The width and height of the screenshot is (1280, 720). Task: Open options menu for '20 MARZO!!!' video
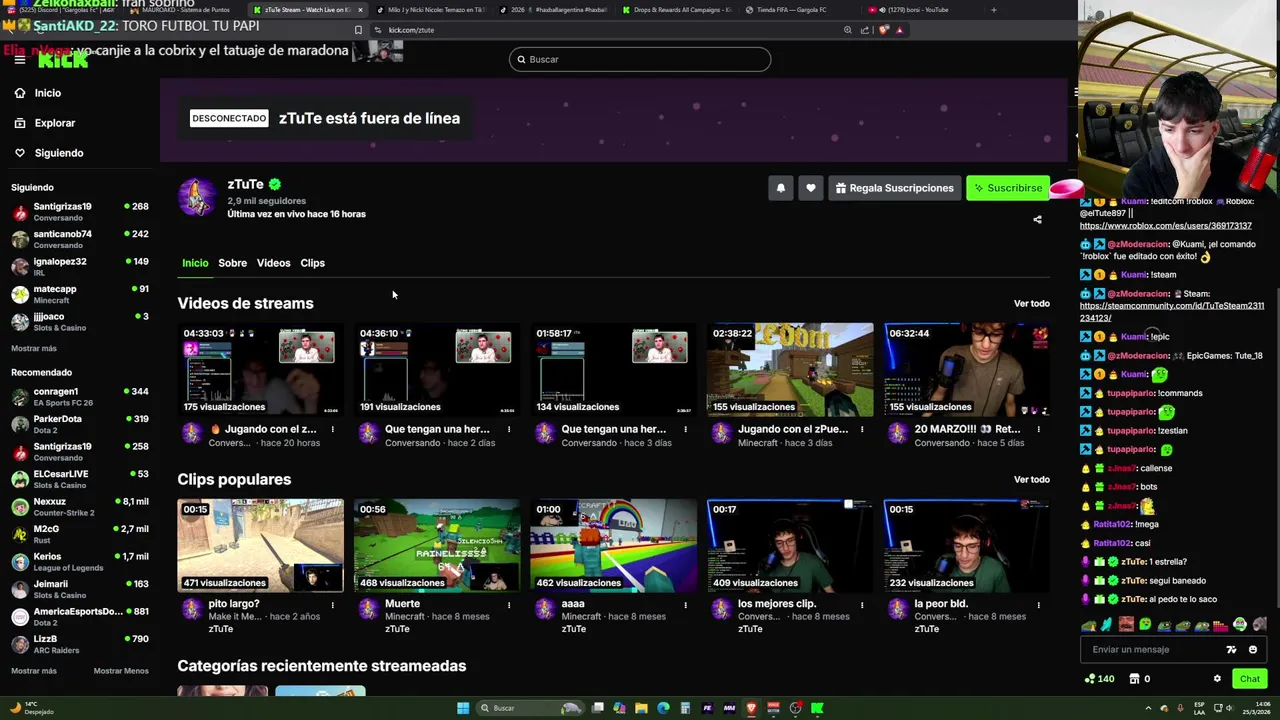point(1038,429)
